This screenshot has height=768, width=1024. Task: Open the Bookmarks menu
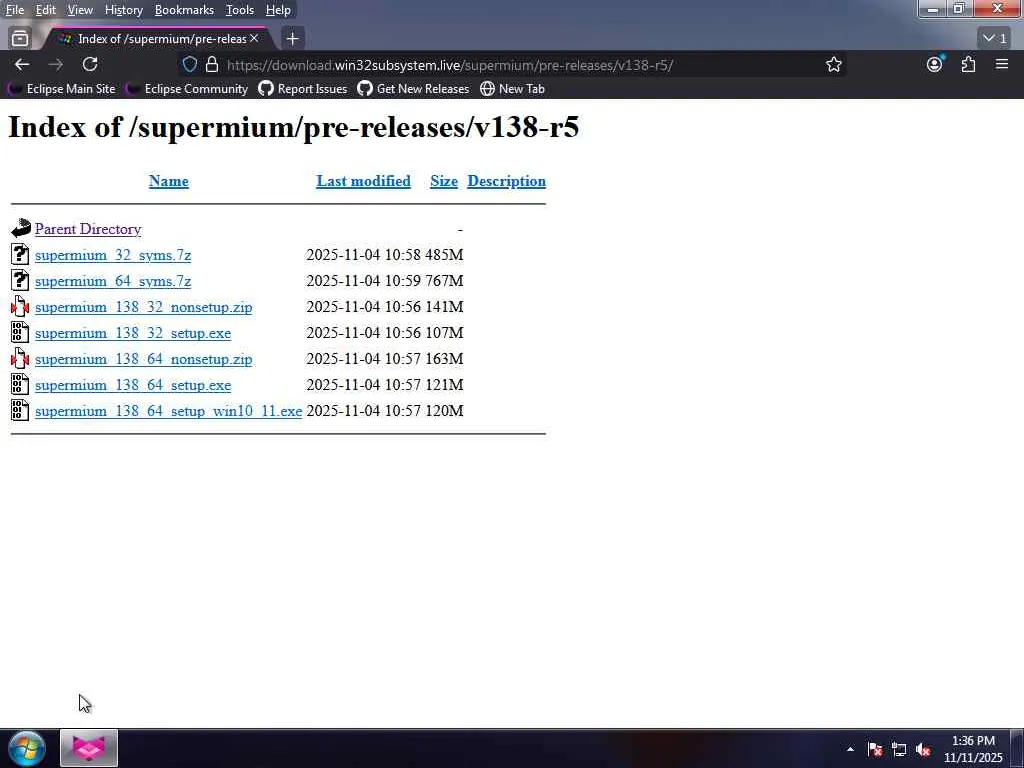[184, 10]
